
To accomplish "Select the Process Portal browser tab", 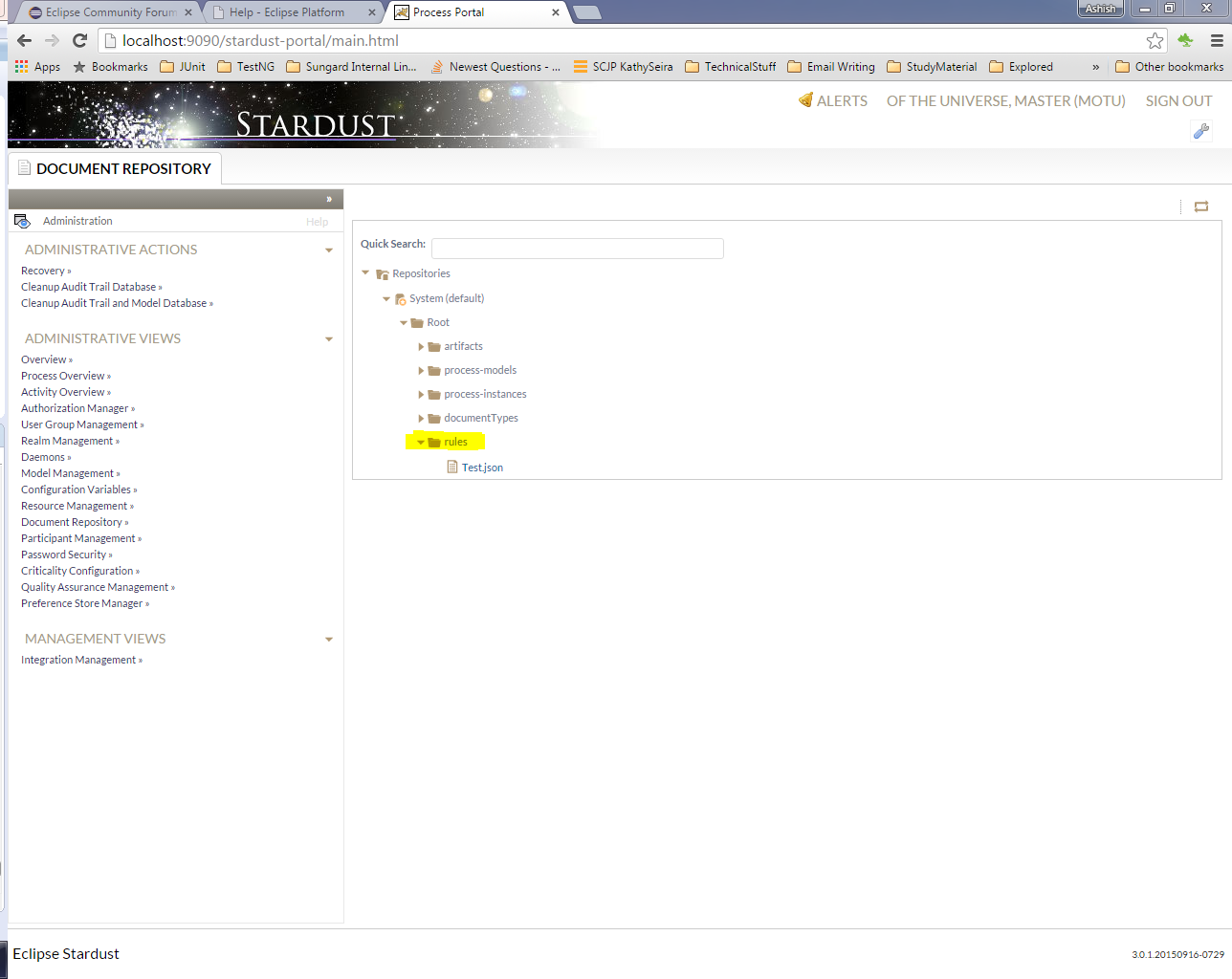I will [476, 12].
